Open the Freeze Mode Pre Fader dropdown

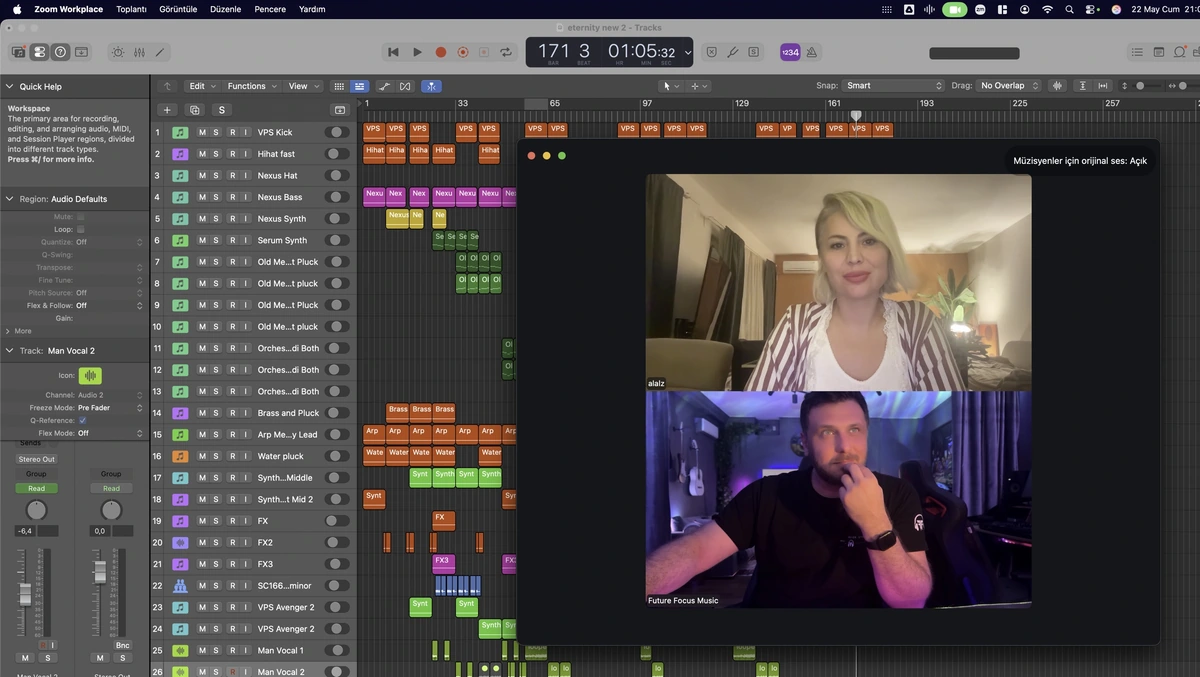110,408
